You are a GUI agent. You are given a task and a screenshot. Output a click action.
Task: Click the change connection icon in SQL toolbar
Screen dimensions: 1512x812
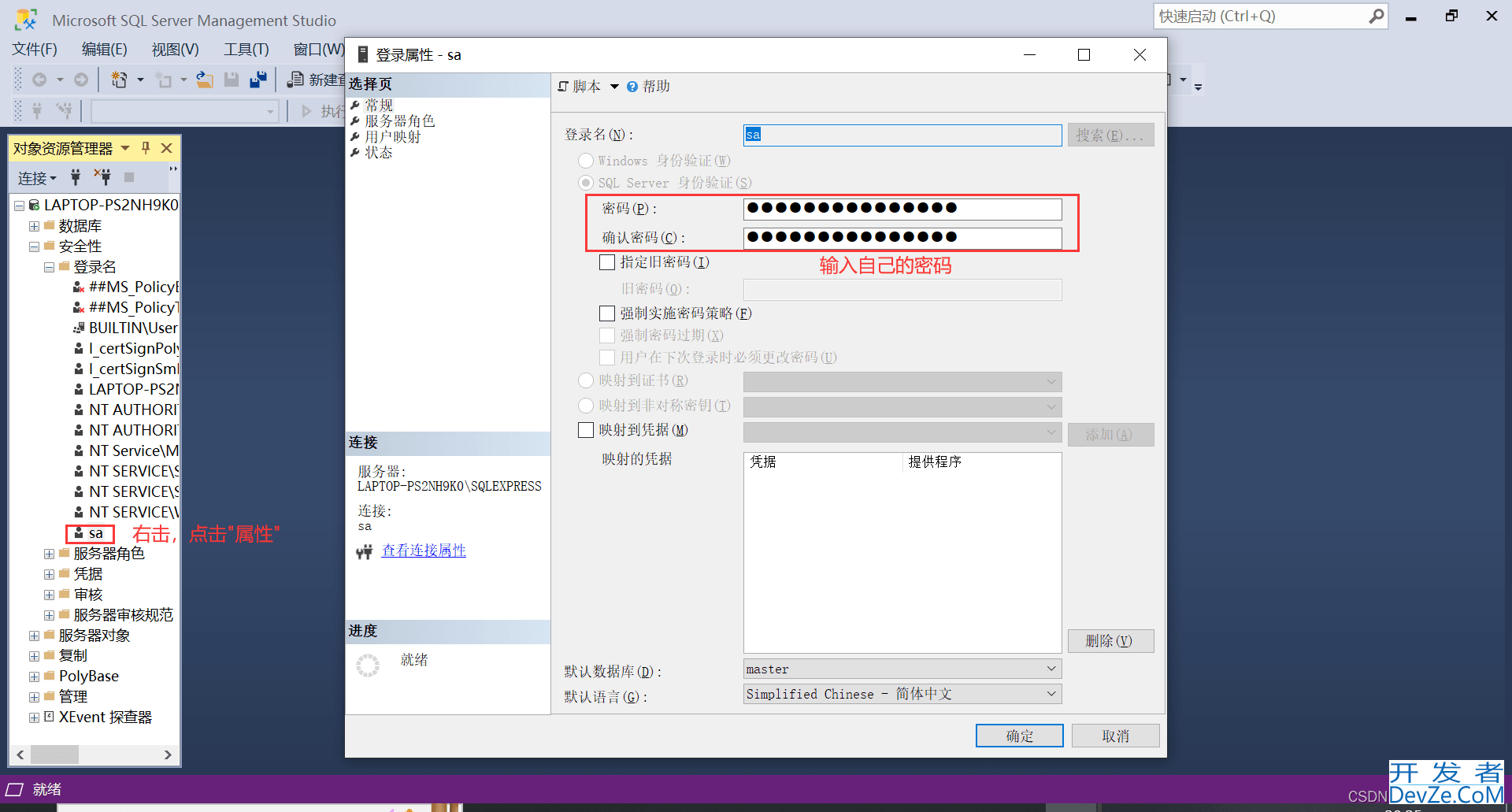(64, 111)
